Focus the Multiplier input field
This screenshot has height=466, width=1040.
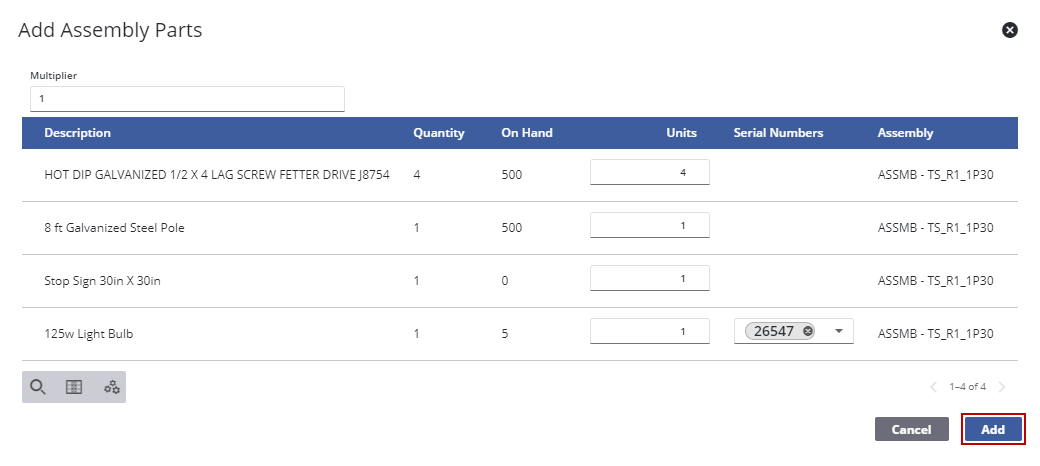click(187, 99)
